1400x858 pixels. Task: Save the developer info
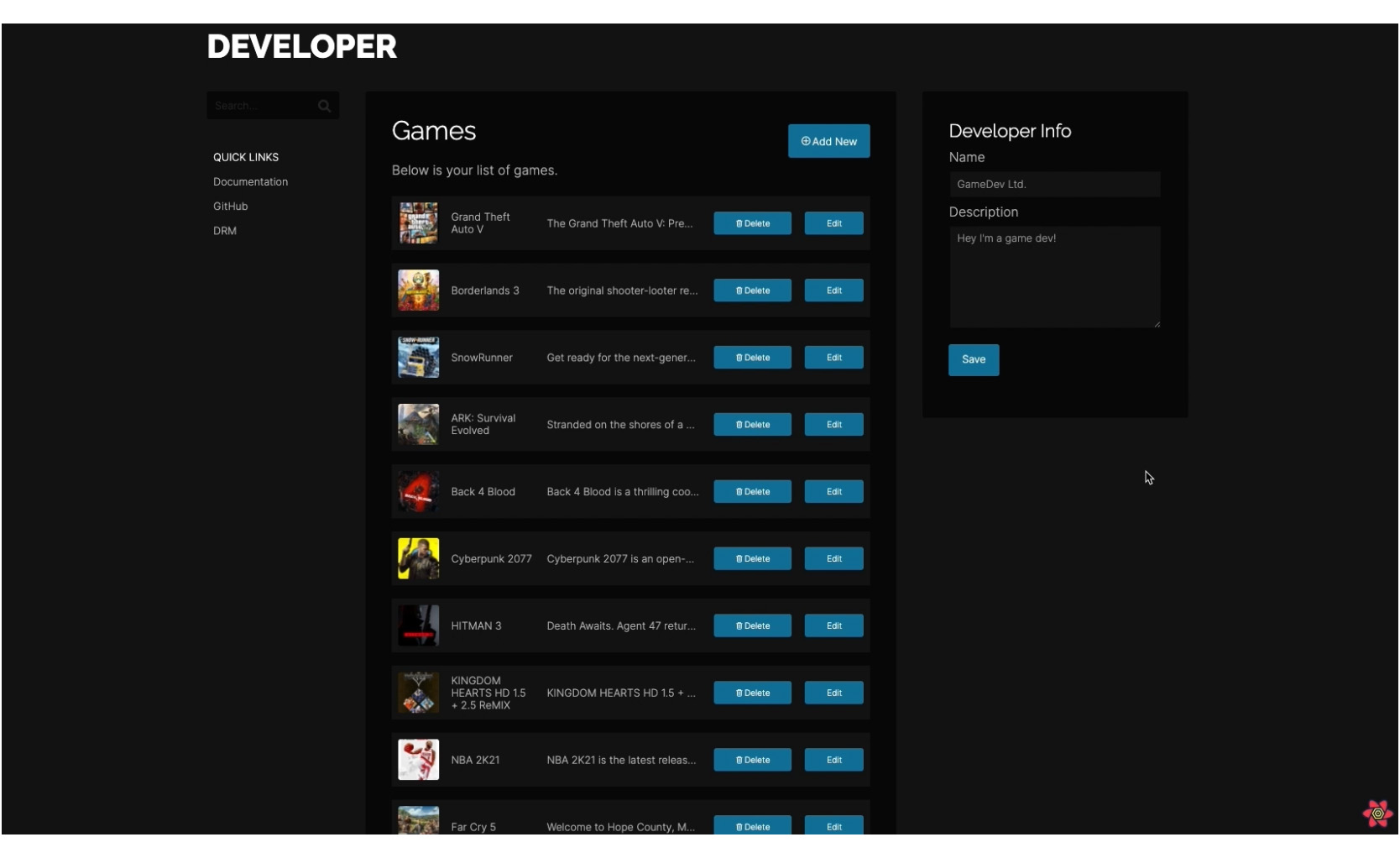tap(974, 360)
